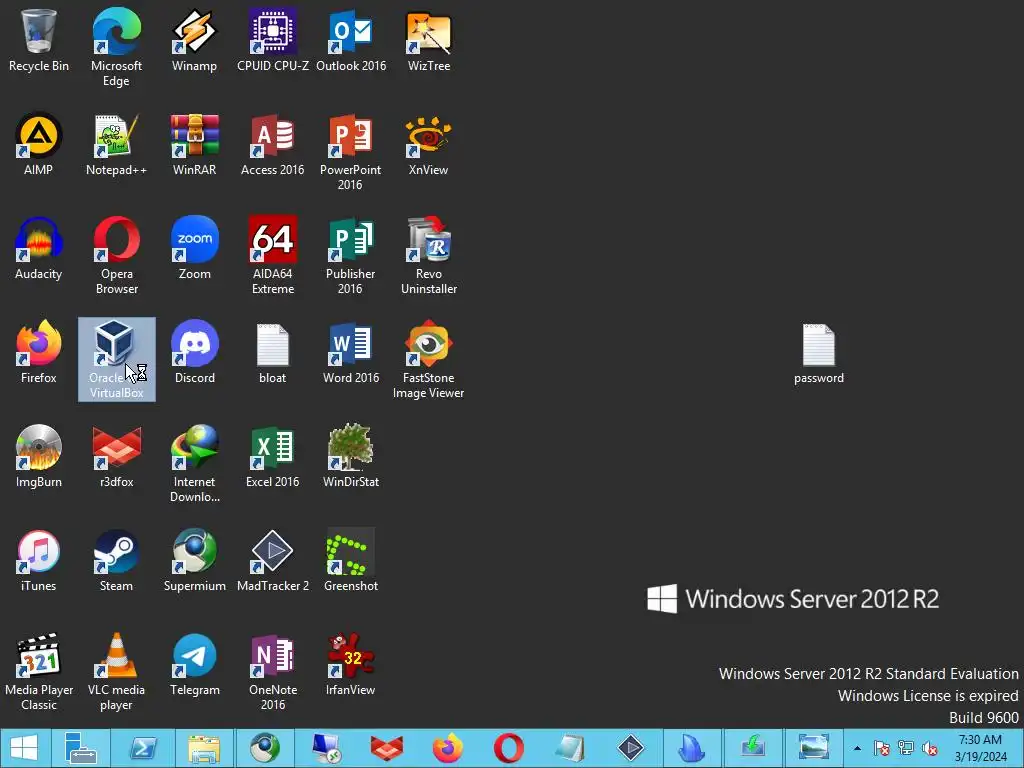
Task: Select the Media Player Classic shortcut
Action: pos(39,671)
